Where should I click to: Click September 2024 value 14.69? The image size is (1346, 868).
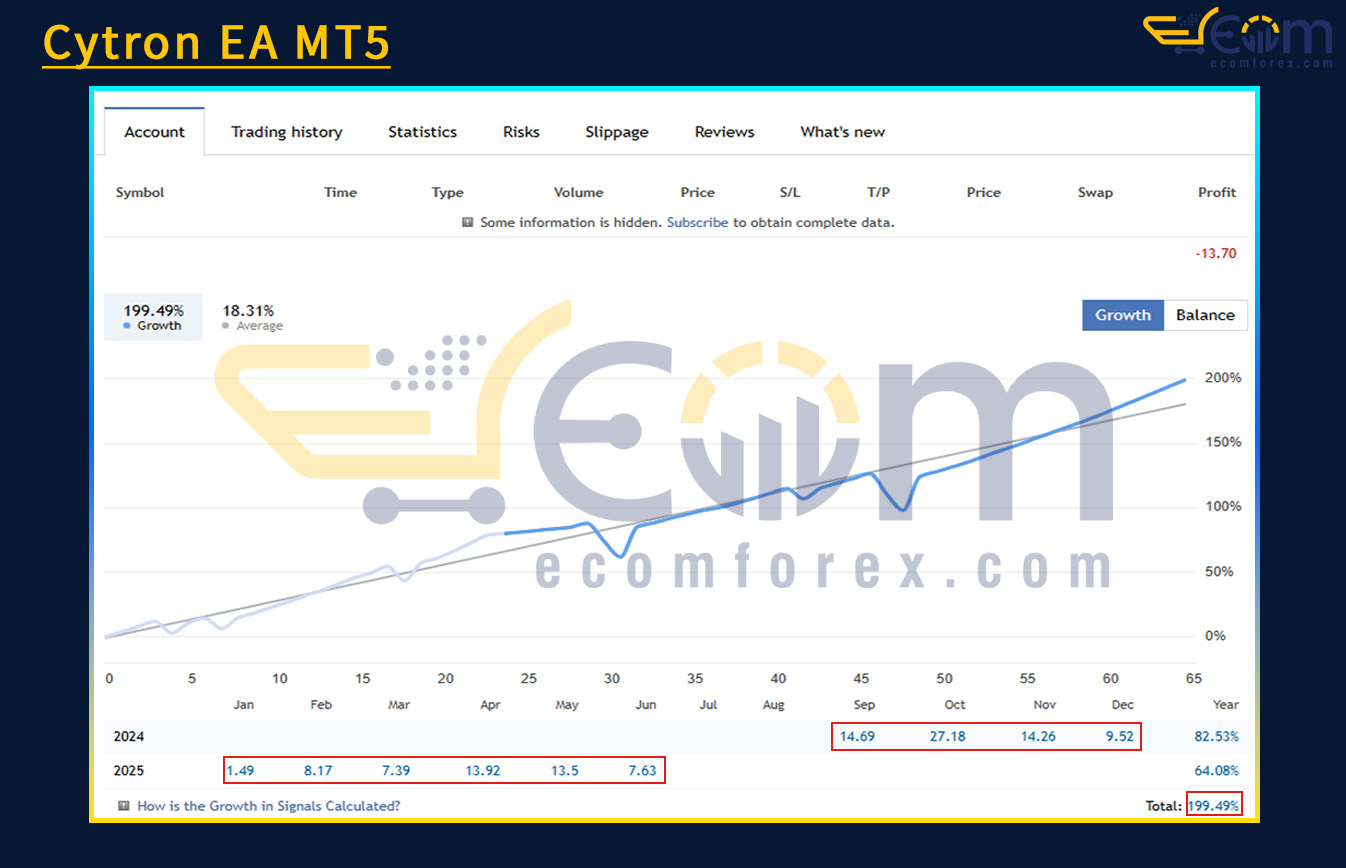coord(858,736)
